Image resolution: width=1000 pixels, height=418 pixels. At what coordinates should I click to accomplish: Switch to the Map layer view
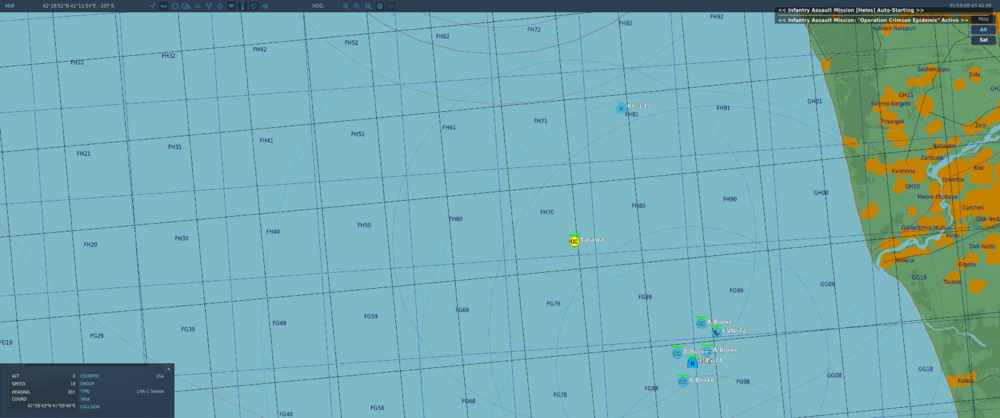[x=984, y=19]
